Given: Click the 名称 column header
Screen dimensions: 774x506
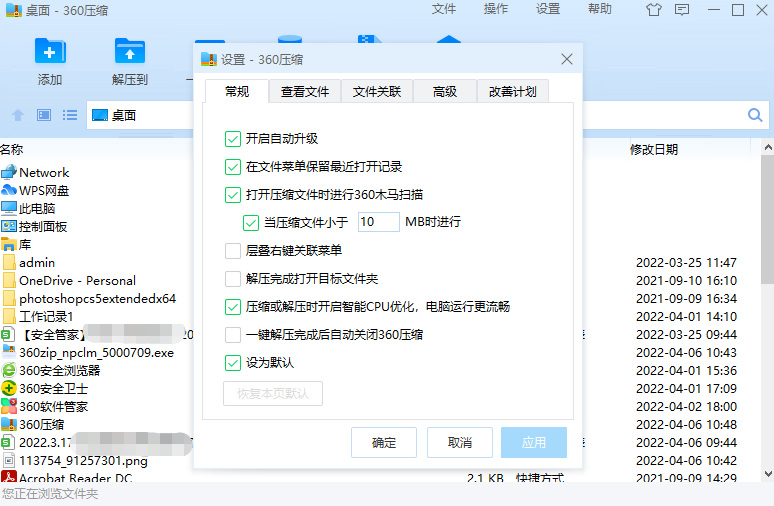Looking at the screenshot, I should 11,150.
